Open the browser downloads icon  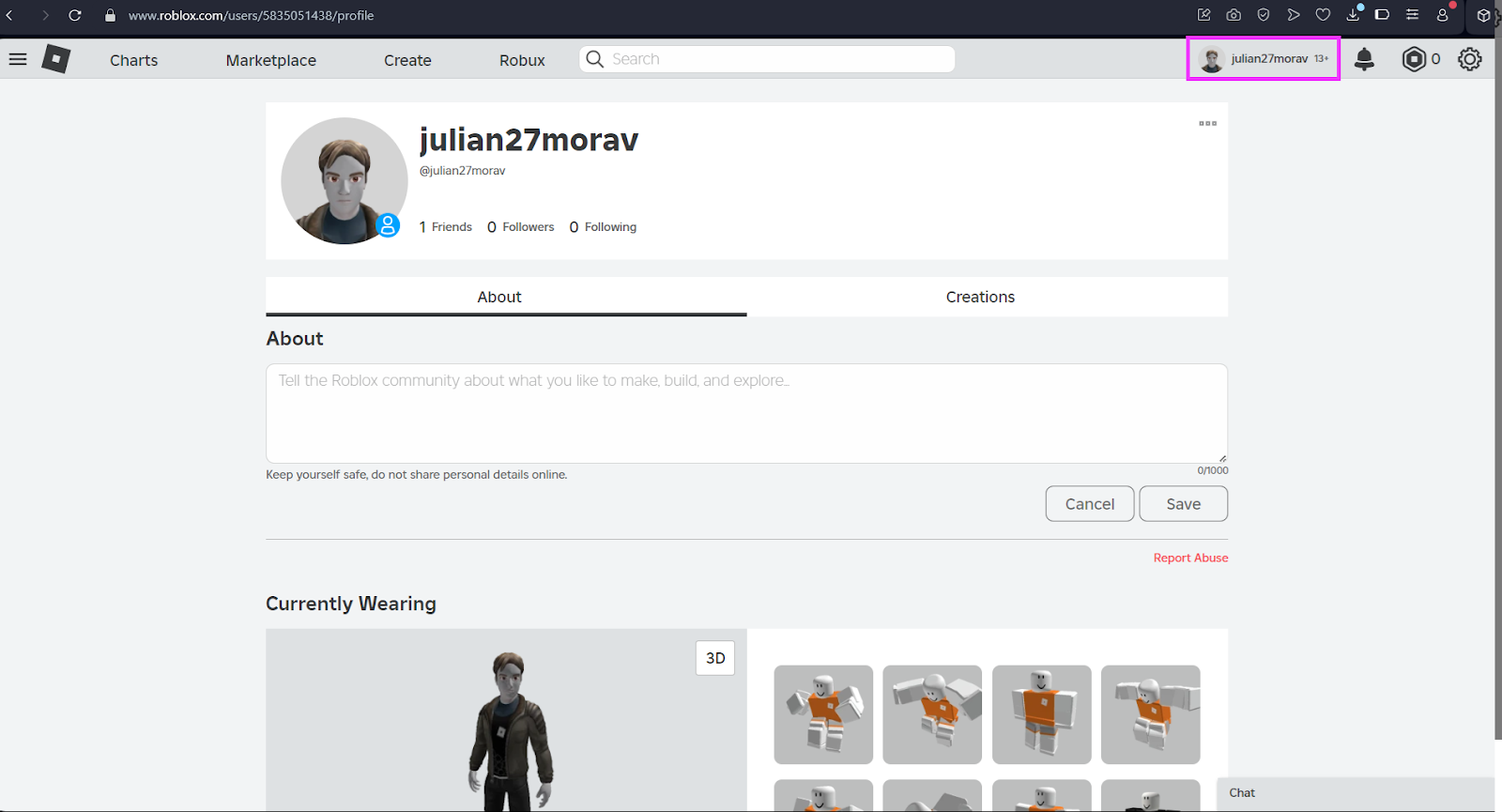1353,15
